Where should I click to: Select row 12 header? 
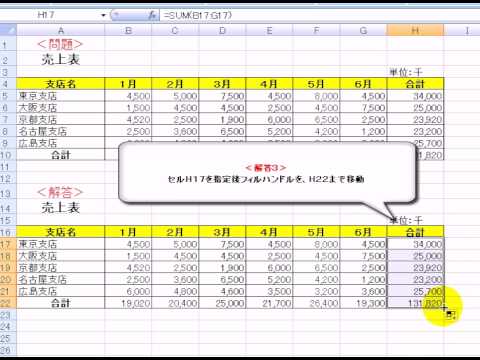click(x=8, y=179)
